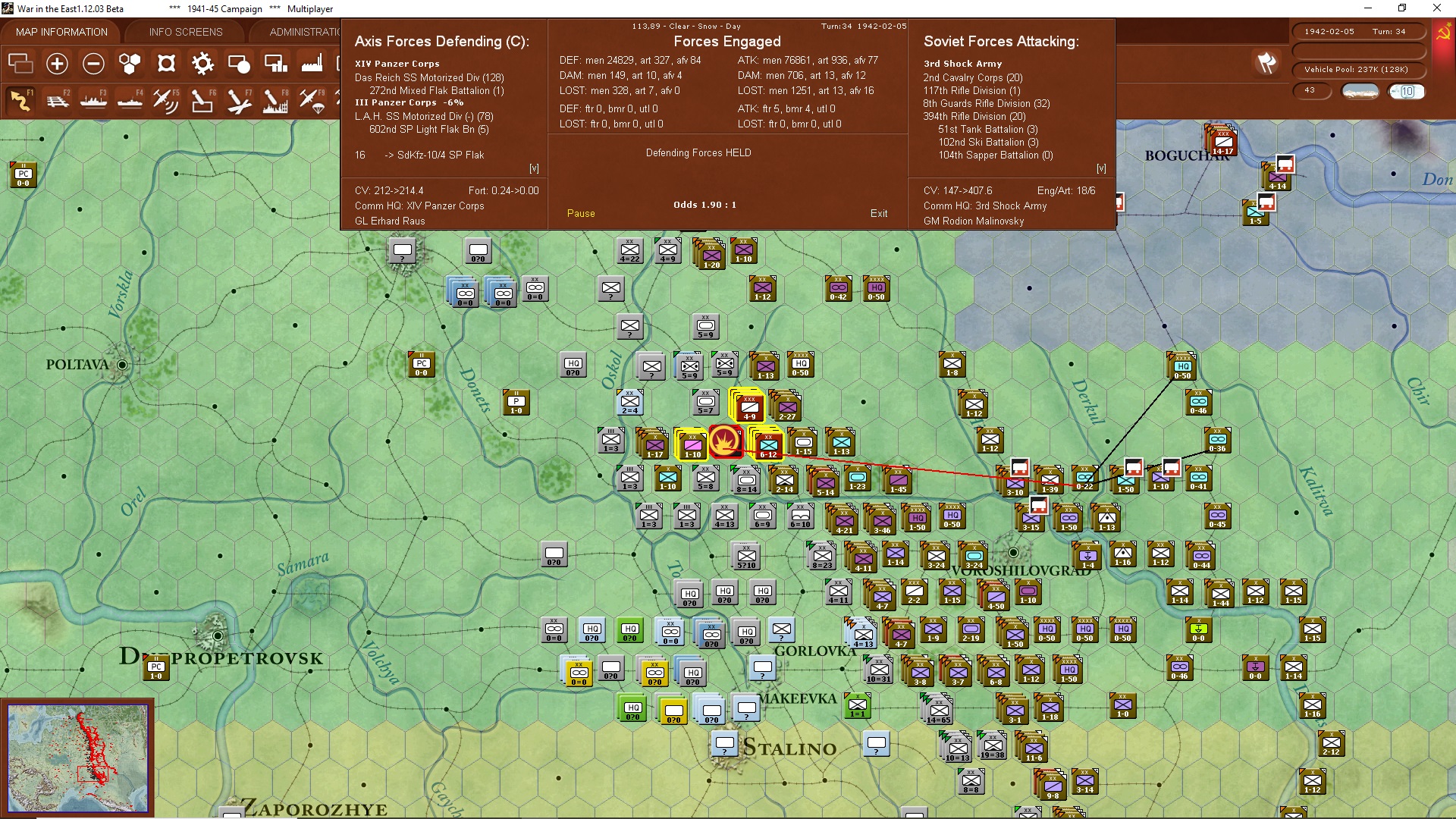Select F2 rail move mode icon
This screenshot has height=819, width=1456.
[x=57, y=100]
